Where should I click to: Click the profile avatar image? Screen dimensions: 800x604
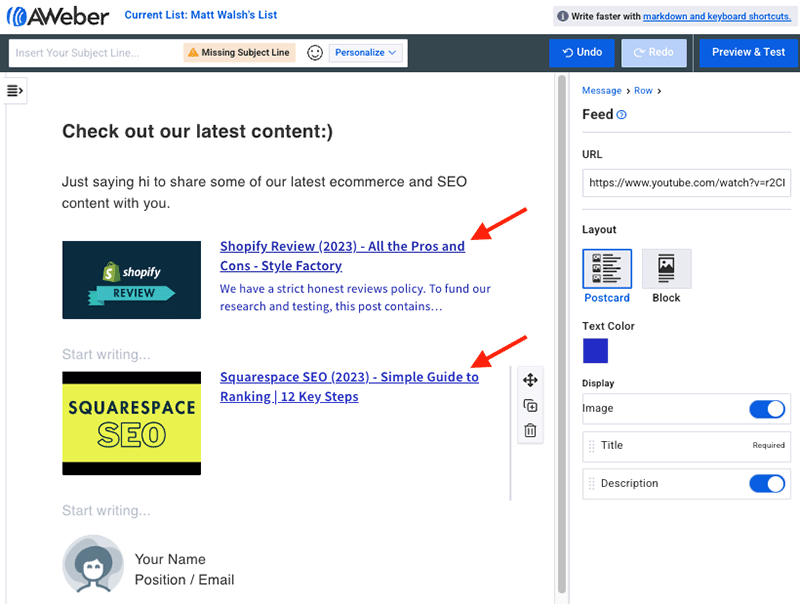pyautogui.click(x=93, y=564)
